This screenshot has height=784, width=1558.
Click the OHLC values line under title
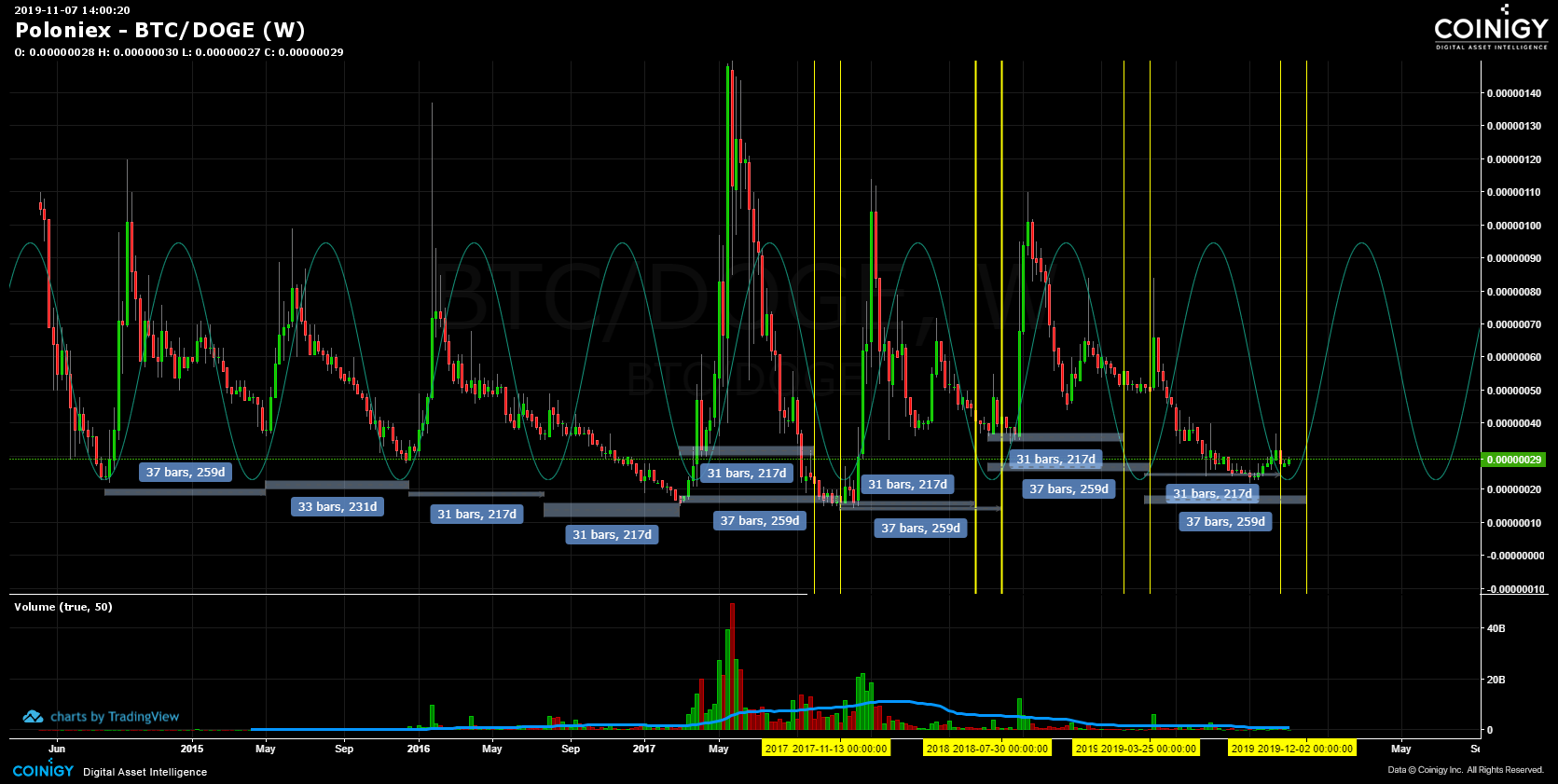(179, 52)
